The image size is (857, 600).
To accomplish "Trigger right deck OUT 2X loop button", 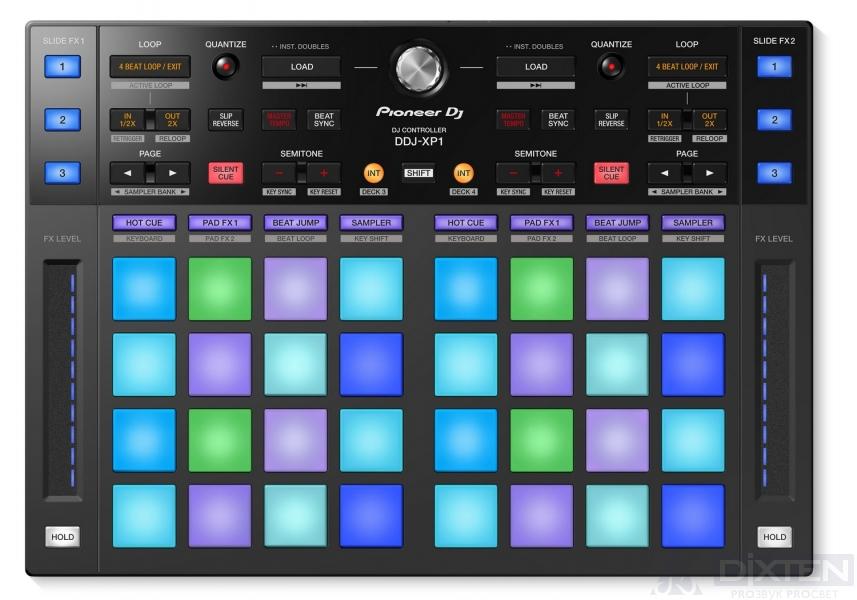I will (x=709, y=120).
